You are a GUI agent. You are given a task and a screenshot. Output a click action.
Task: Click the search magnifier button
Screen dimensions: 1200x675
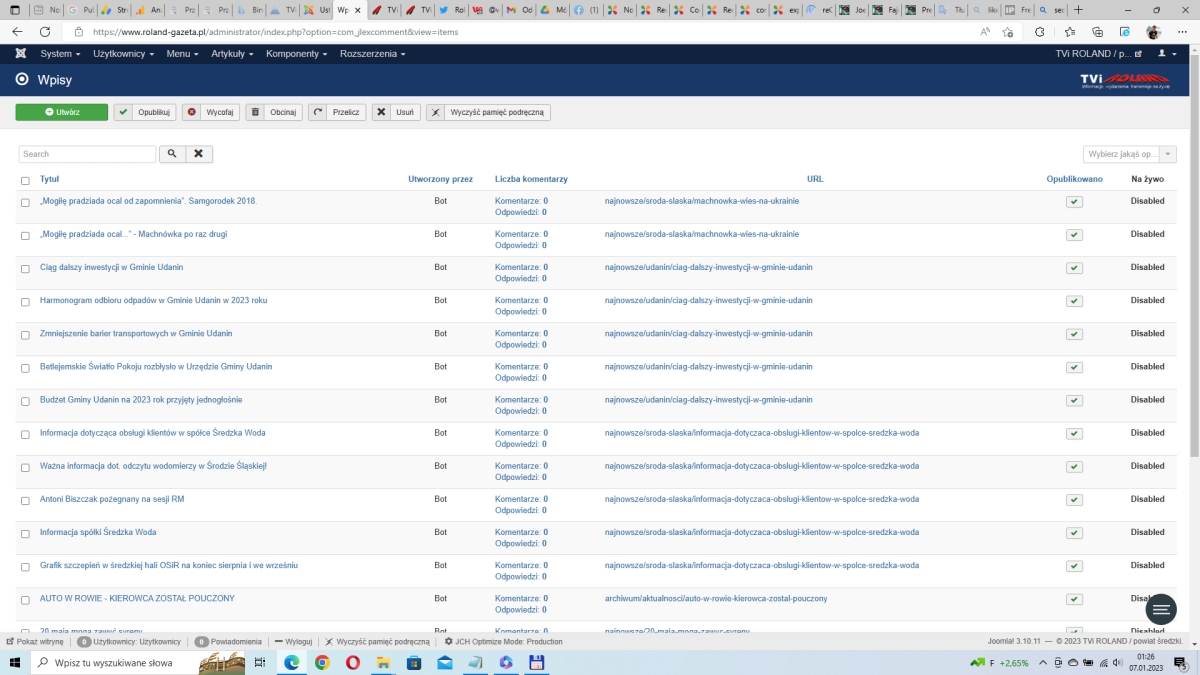coord(171,154)
